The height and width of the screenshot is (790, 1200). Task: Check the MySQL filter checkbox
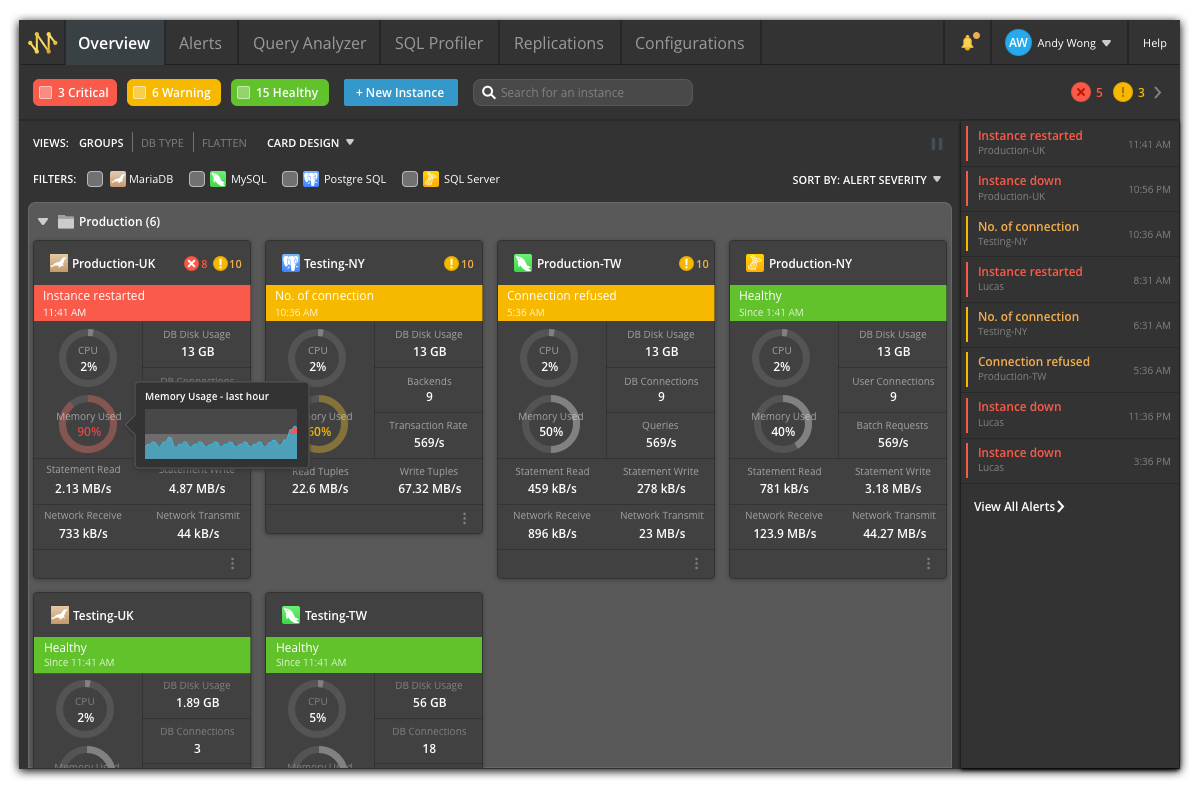197,179
